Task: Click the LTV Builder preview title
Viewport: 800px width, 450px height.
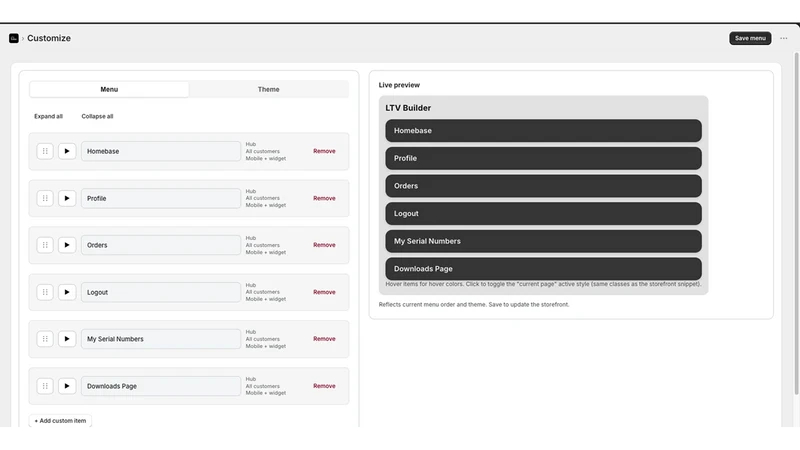Action: (x=408, y=108)
